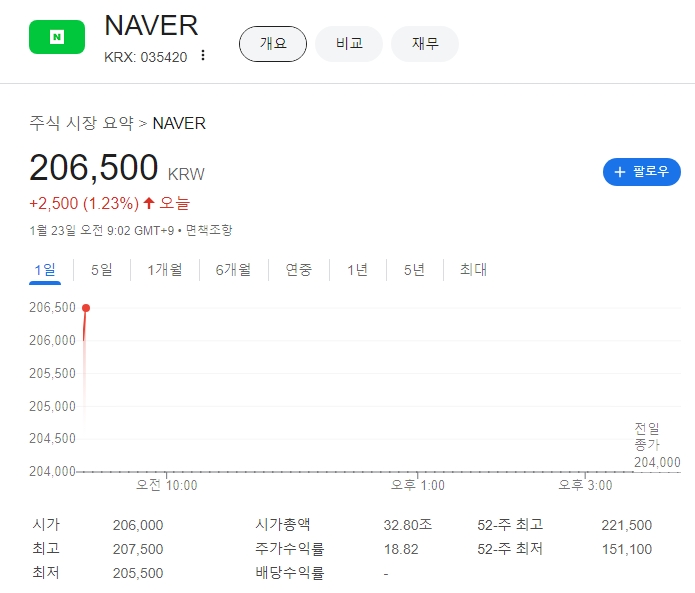Click the +2,500 (1.23%) change text
The image size is (695, 593).
point(84,203)
